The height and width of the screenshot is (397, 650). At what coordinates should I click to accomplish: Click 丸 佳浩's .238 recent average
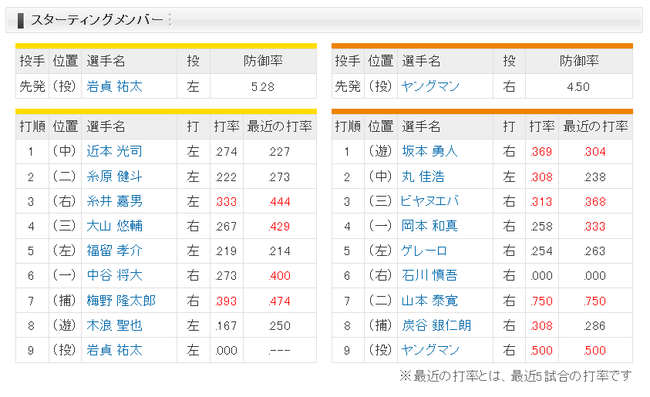pos(595,177)
